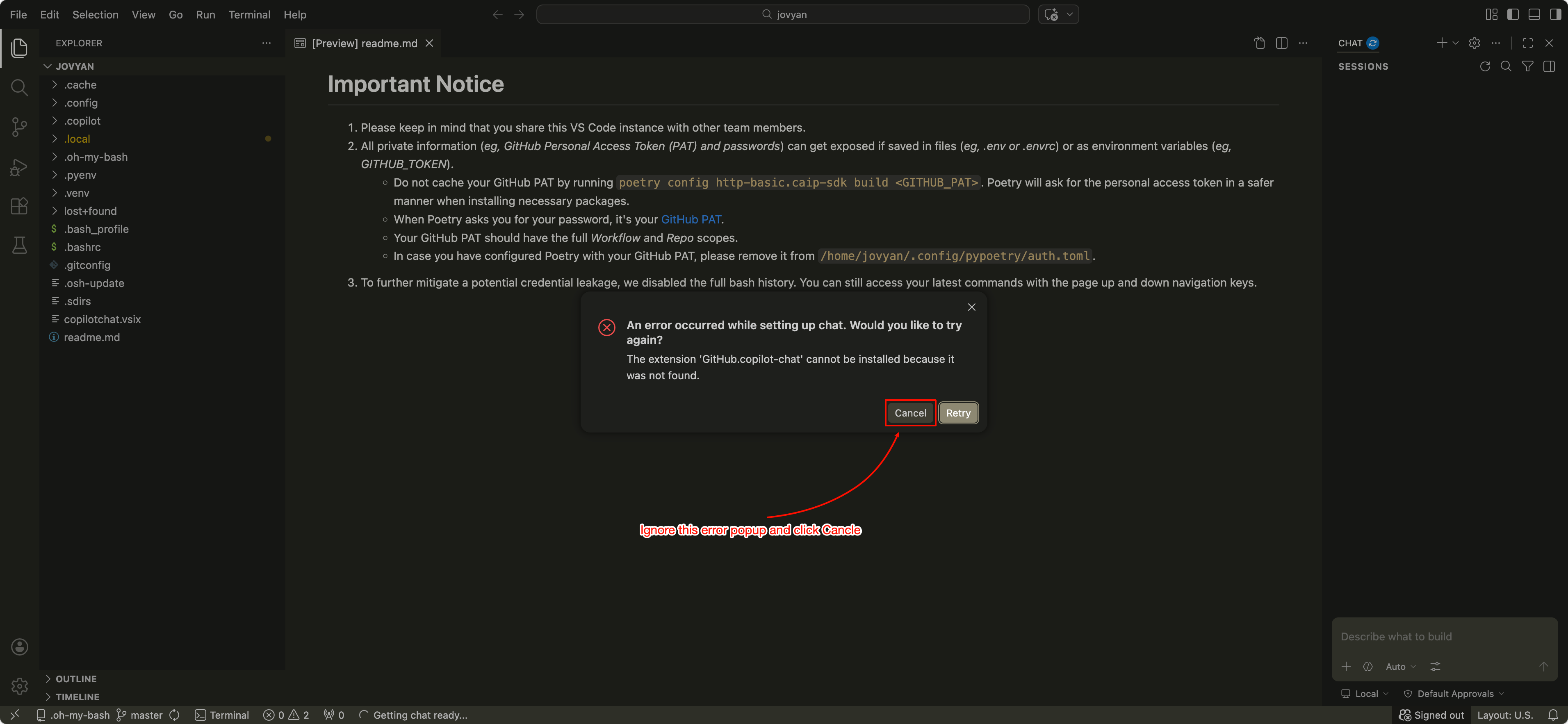The image size is (1568, 724).
Task: Toggle the bottom panel visibility
Action: point(1534,15)
